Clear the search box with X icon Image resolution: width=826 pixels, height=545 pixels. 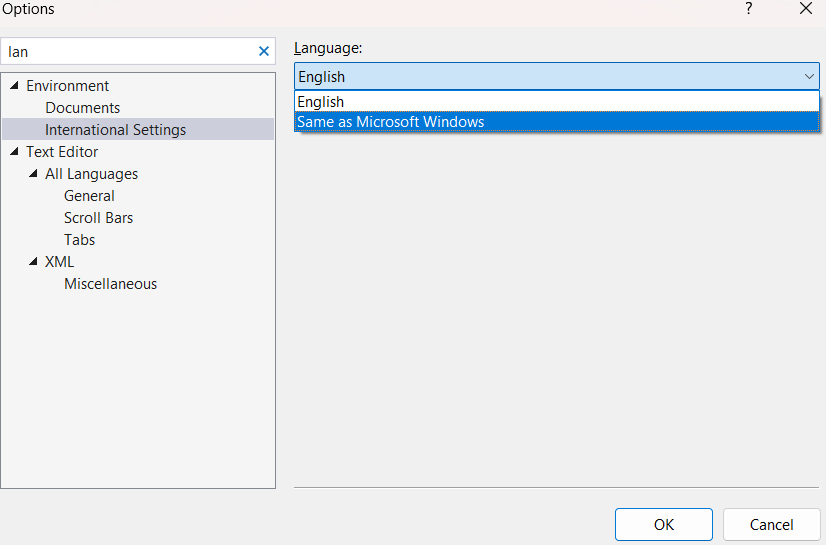tap(264, 51)
